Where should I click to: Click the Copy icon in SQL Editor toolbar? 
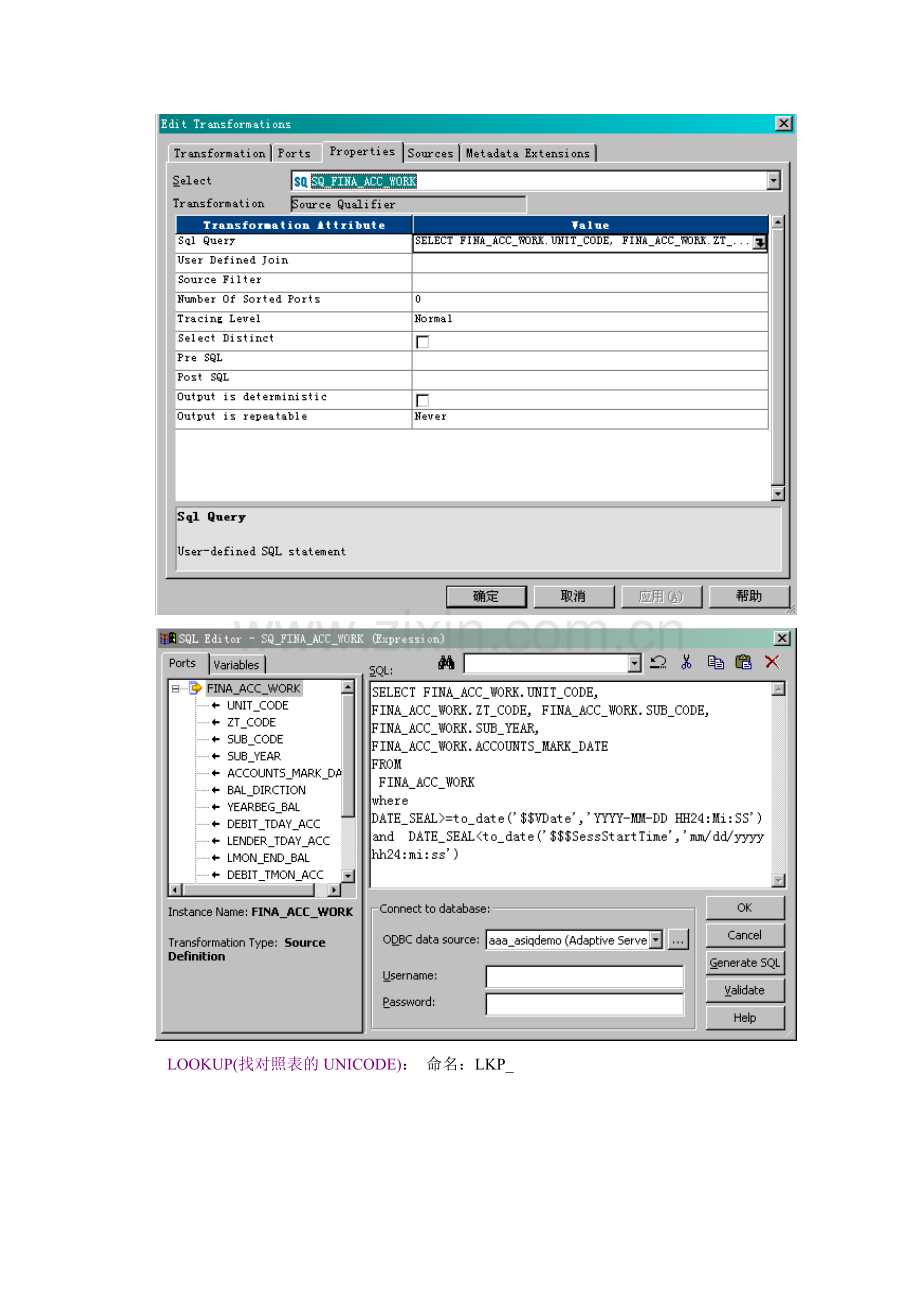(x=715, y=662)
